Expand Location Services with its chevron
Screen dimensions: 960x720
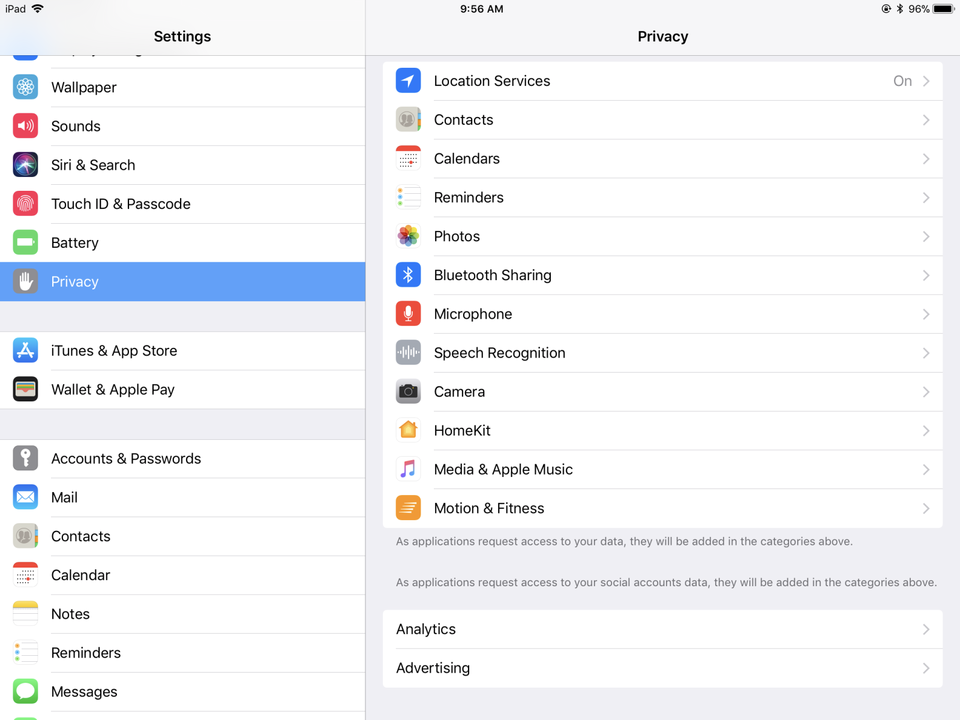pyautogui.click(x=926, y=81)
